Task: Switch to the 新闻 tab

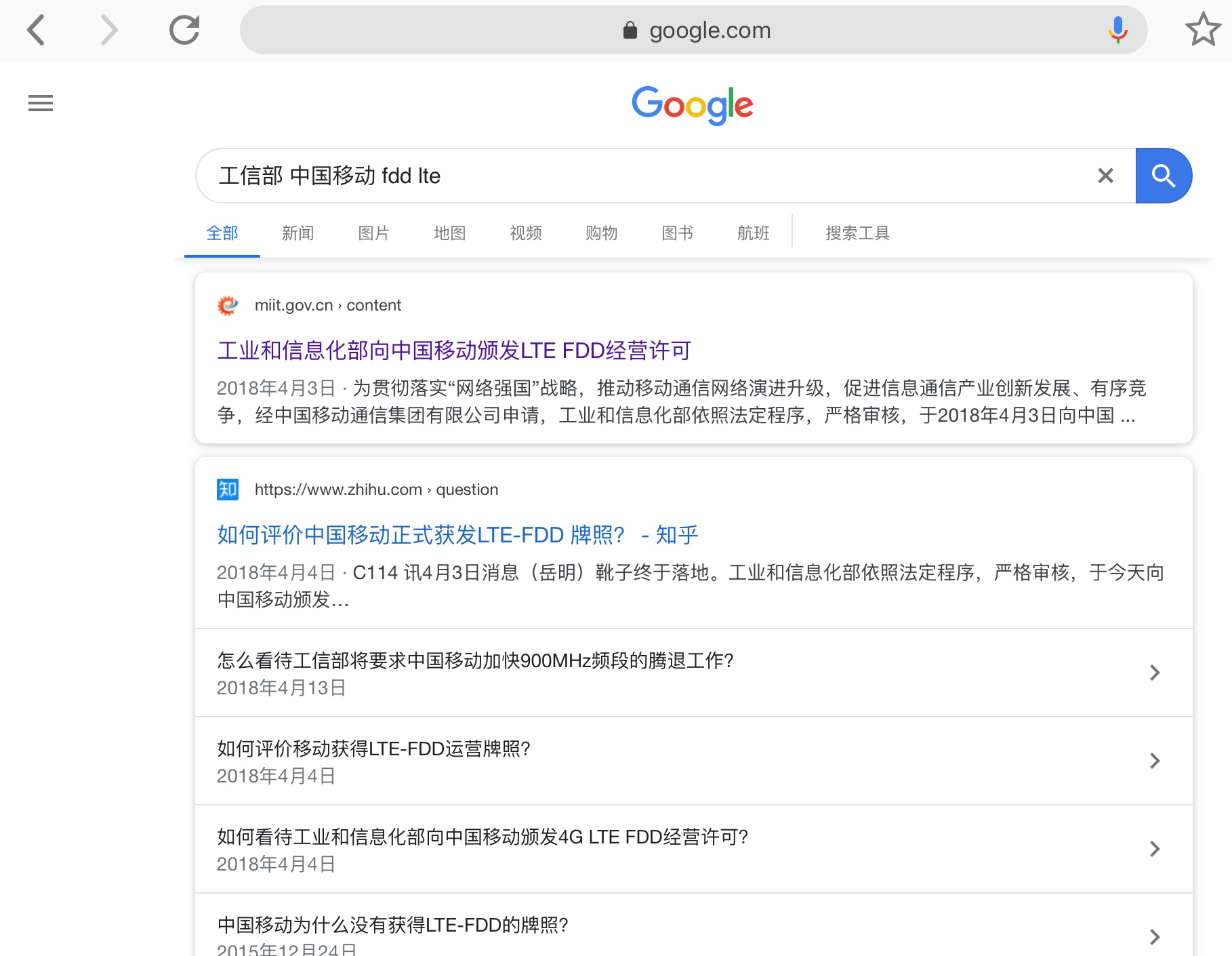Action: [297, 233]
